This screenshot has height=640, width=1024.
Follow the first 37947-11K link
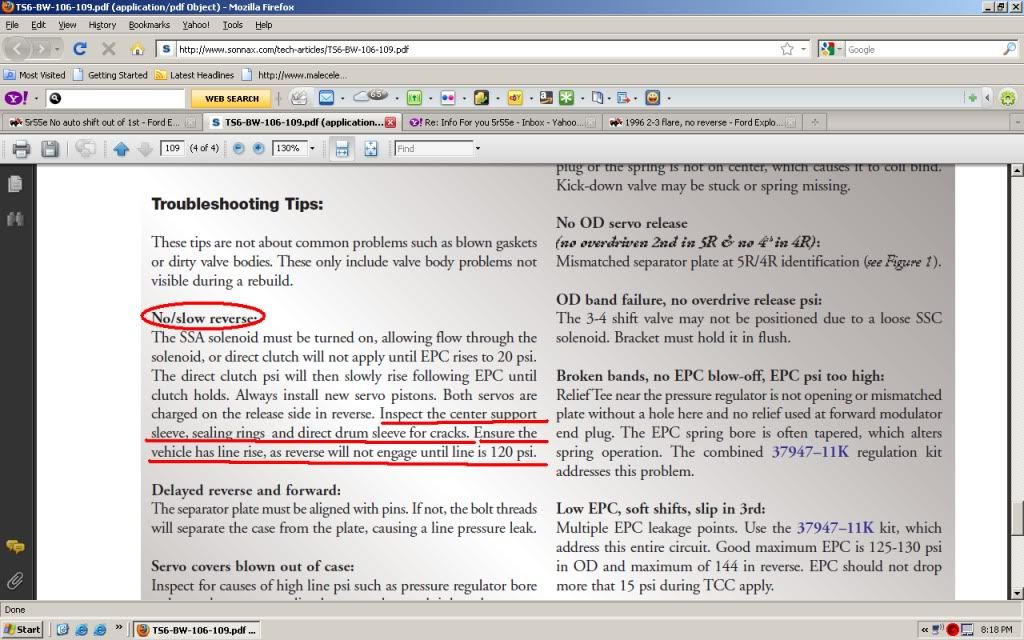pyautogui.click(x=810, y=452)
